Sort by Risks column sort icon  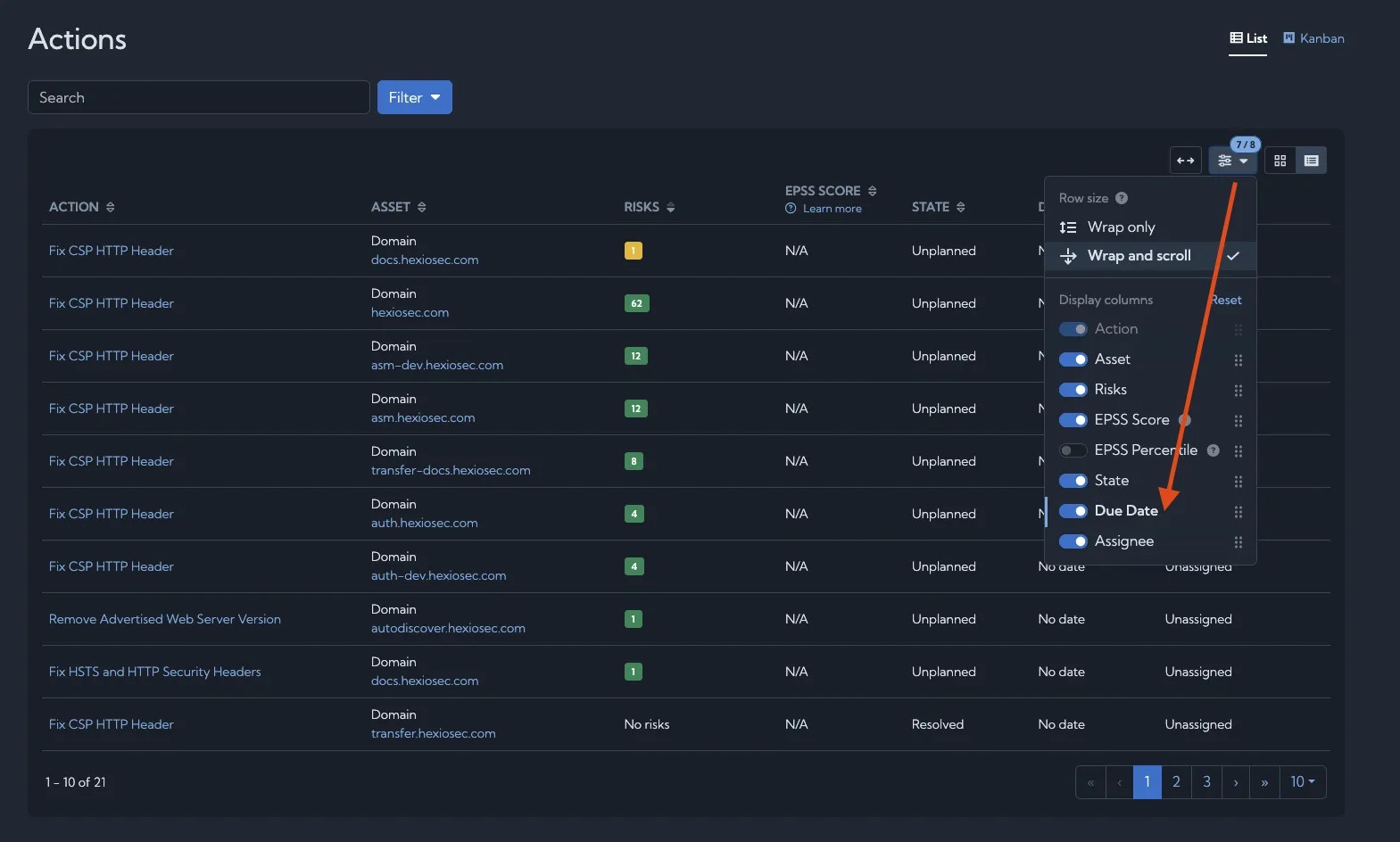[671, 207]
